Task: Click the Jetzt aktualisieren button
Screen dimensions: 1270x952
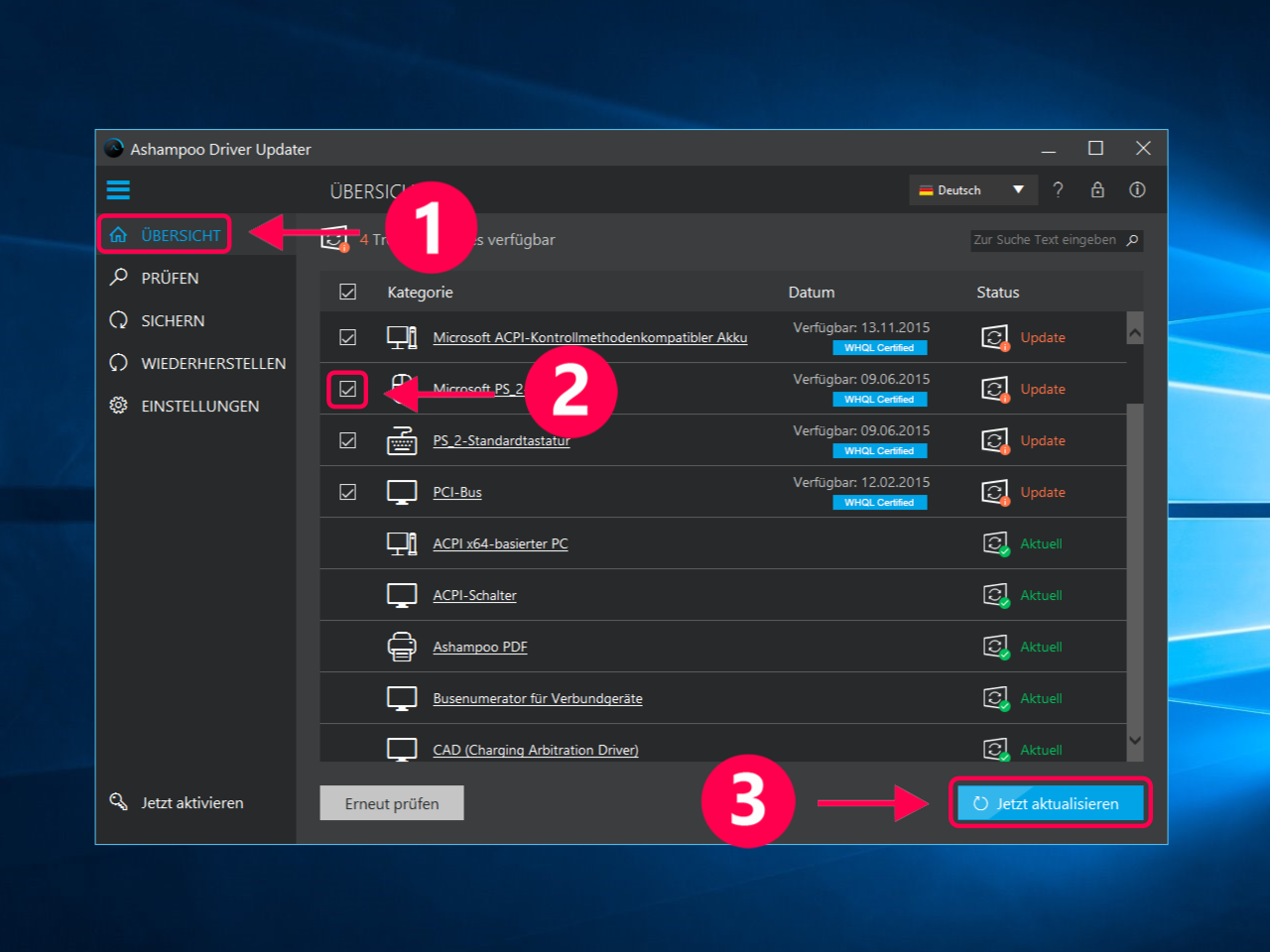Action: tap(1050, 803)
